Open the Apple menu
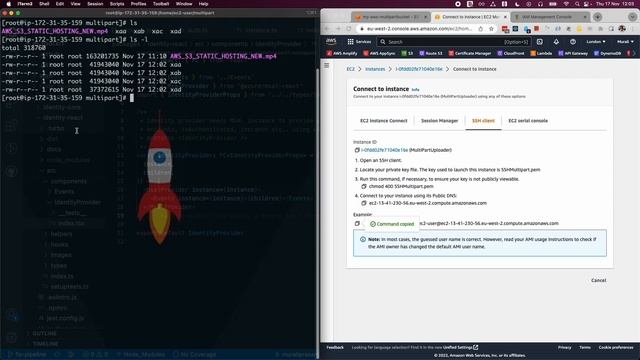The height and width of the screenshot is (360, 640). pyautogui.click(x=9, y=4)
